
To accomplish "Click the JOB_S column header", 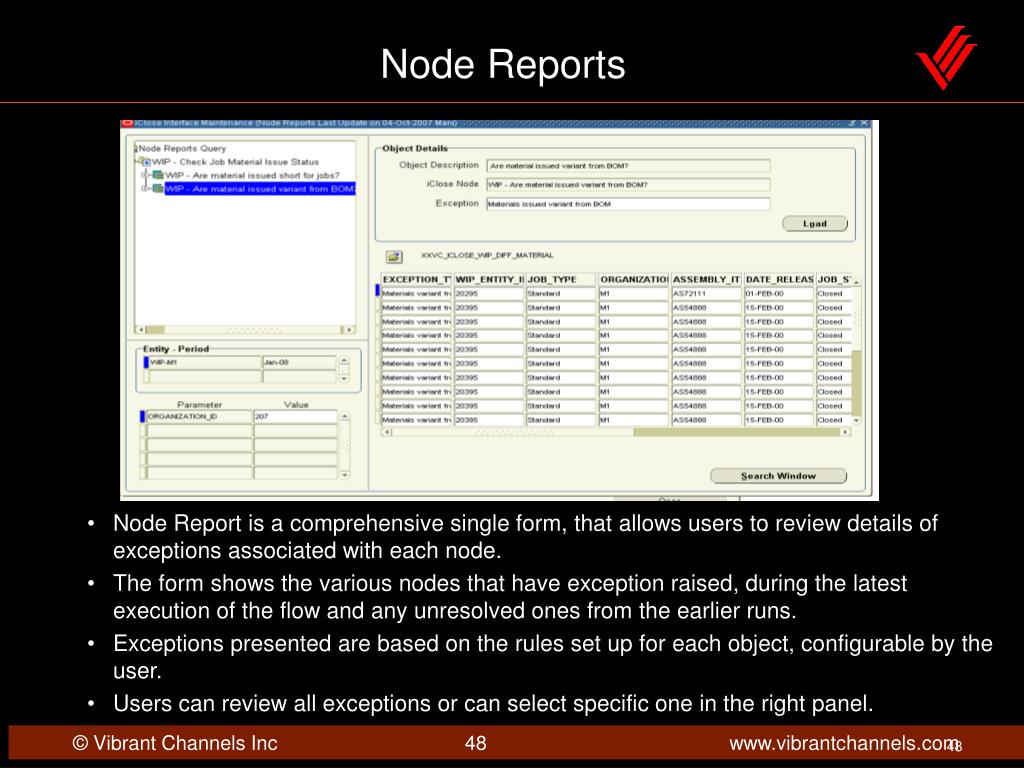I will point(834,280).
